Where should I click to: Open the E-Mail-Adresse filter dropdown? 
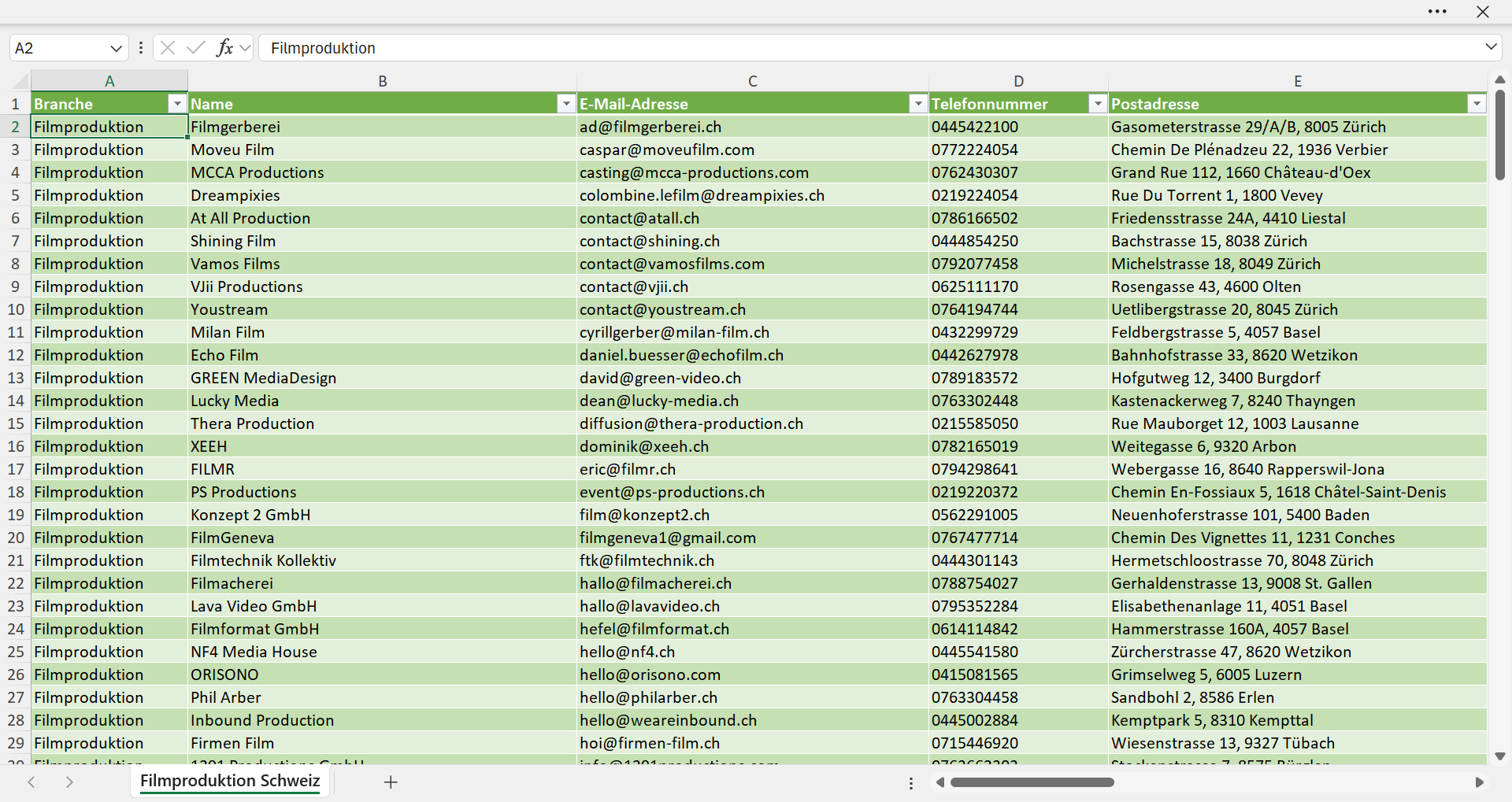918,104
